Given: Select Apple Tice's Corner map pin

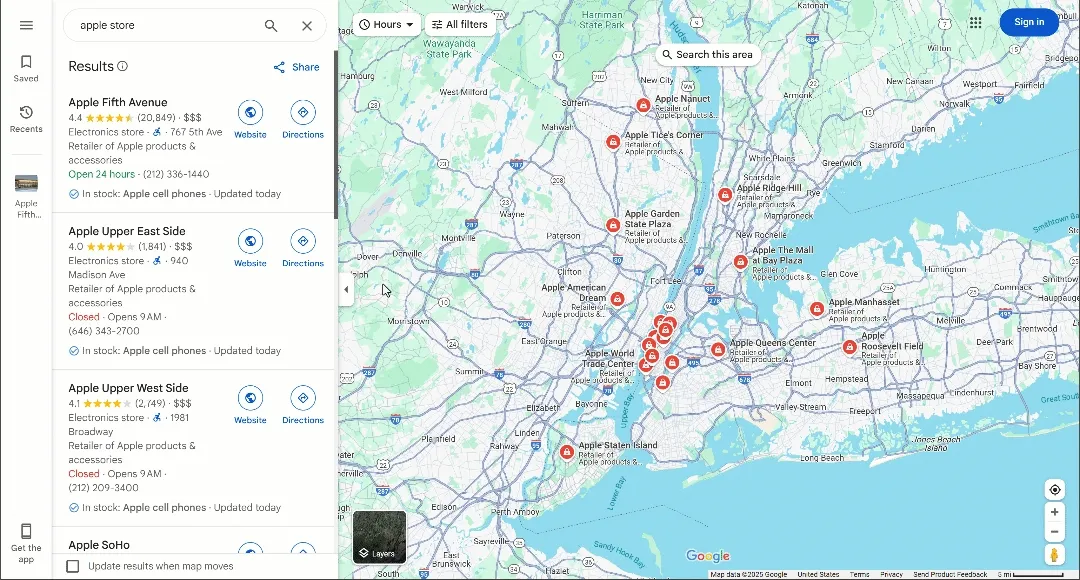Looking at the screenshot, I should 613,142.
